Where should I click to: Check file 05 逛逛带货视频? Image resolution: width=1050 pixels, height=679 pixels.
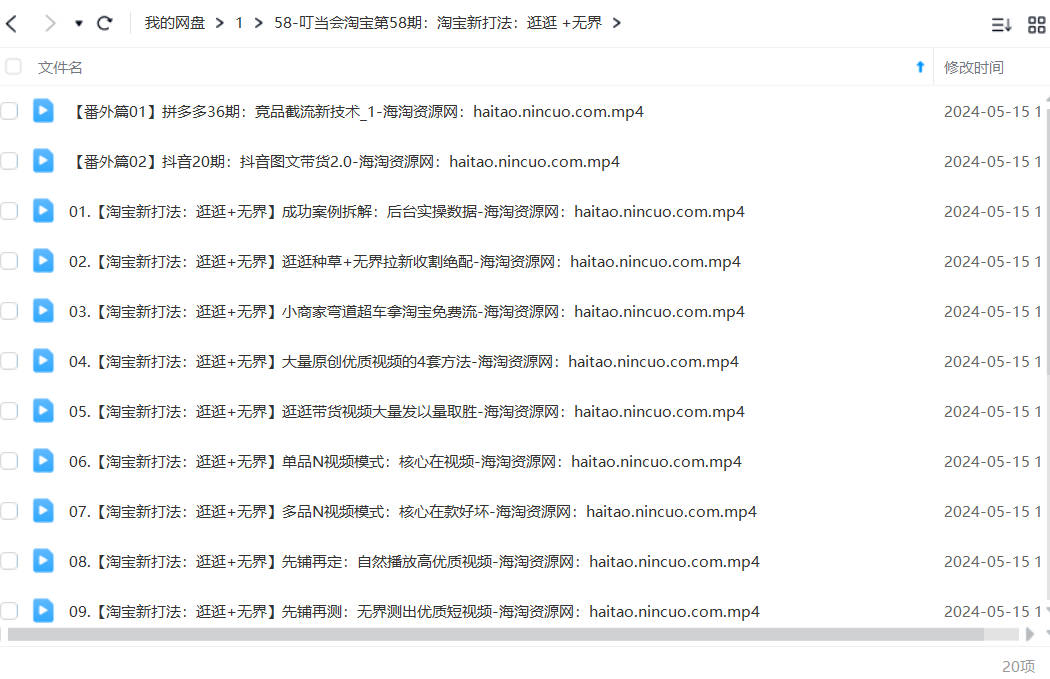(x=9, y=411)
